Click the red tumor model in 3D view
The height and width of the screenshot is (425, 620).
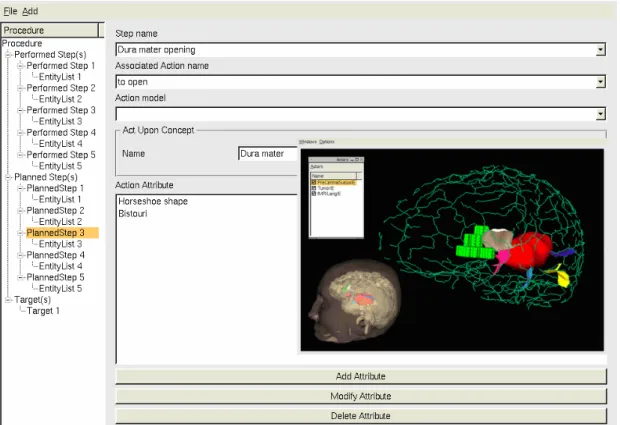[531, 251]
